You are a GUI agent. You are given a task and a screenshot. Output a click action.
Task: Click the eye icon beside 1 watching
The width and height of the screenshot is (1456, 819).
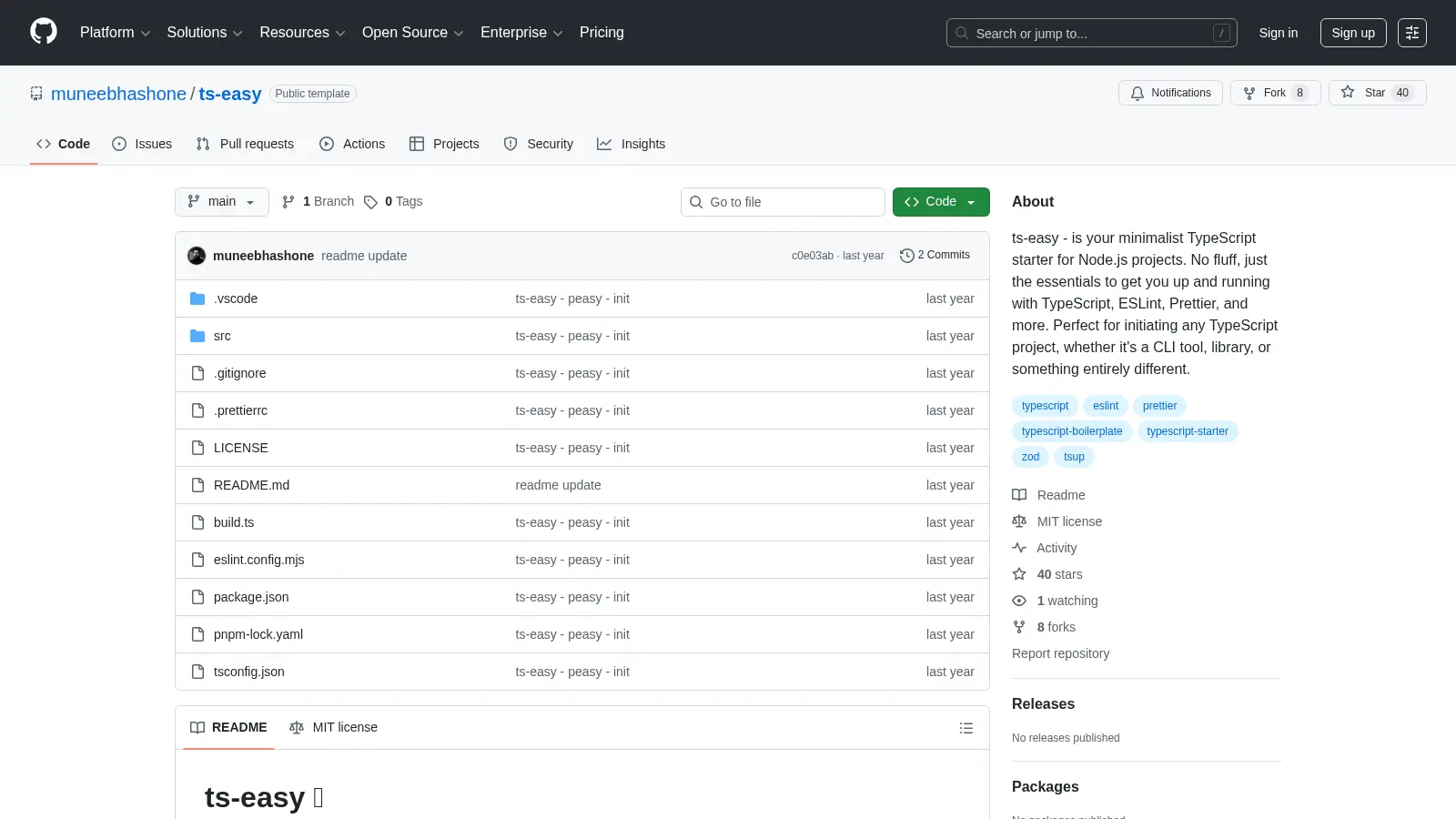[x=1019, y=601]
